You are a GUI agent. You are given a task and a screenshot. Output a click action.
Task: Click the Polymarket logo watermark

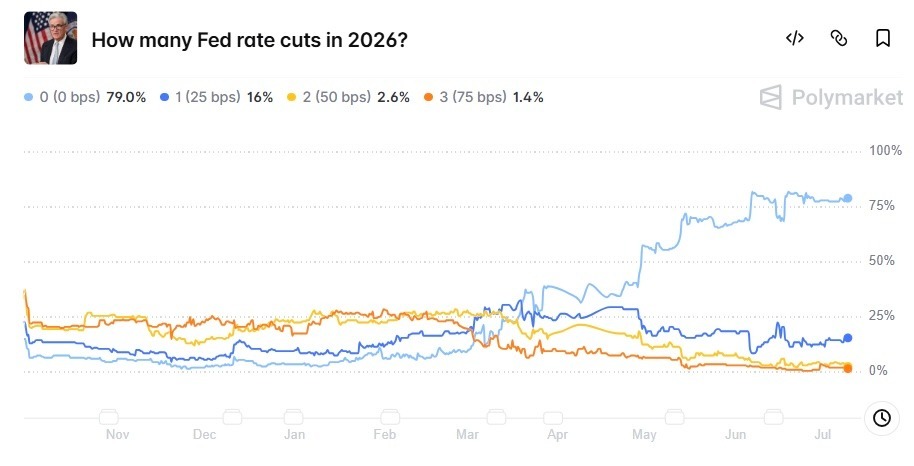pyautogui.click(x=832, y=97)
